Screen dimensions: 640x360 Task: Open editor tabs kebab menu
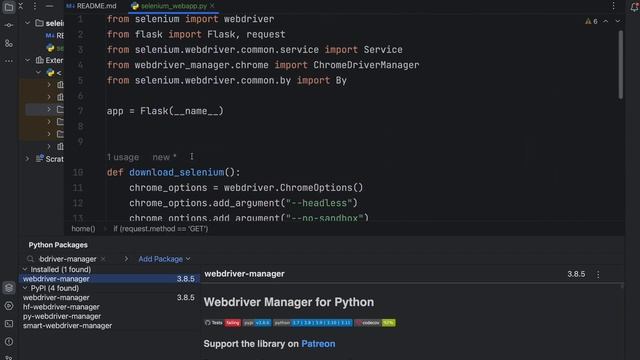613,6
